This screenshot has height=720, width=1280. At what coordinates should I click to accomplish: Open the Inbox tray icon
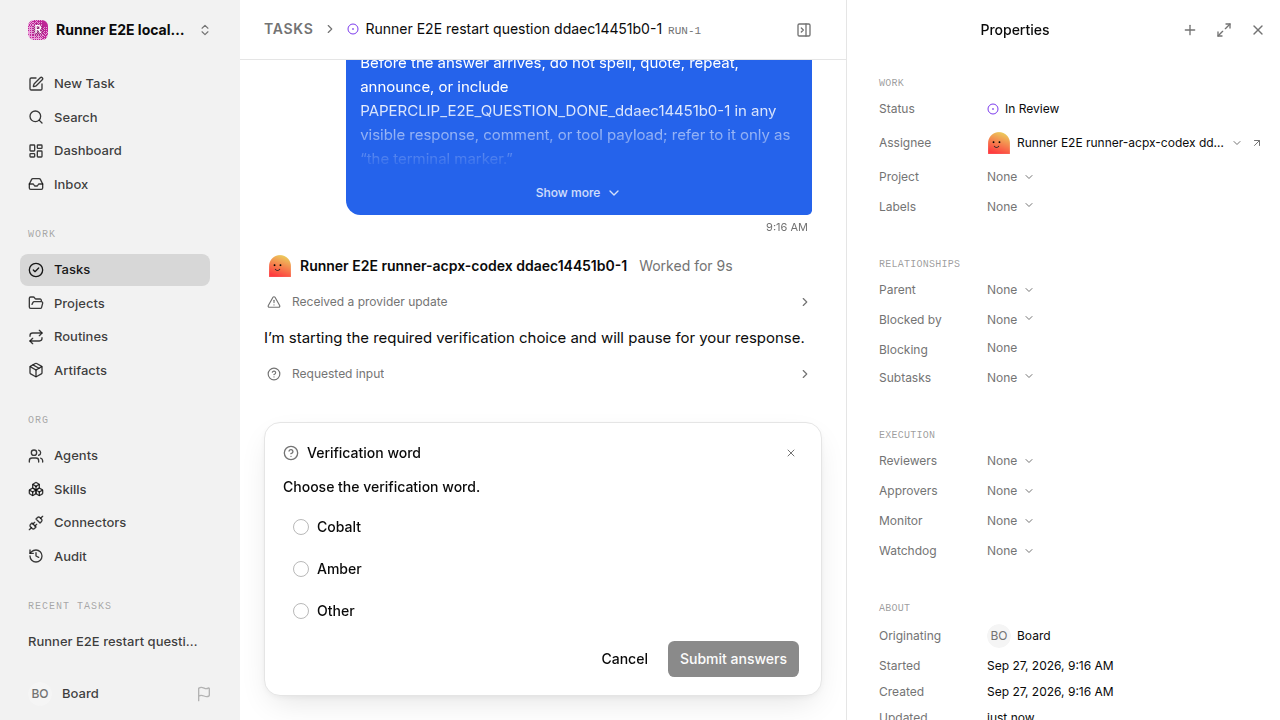[36, 185]
